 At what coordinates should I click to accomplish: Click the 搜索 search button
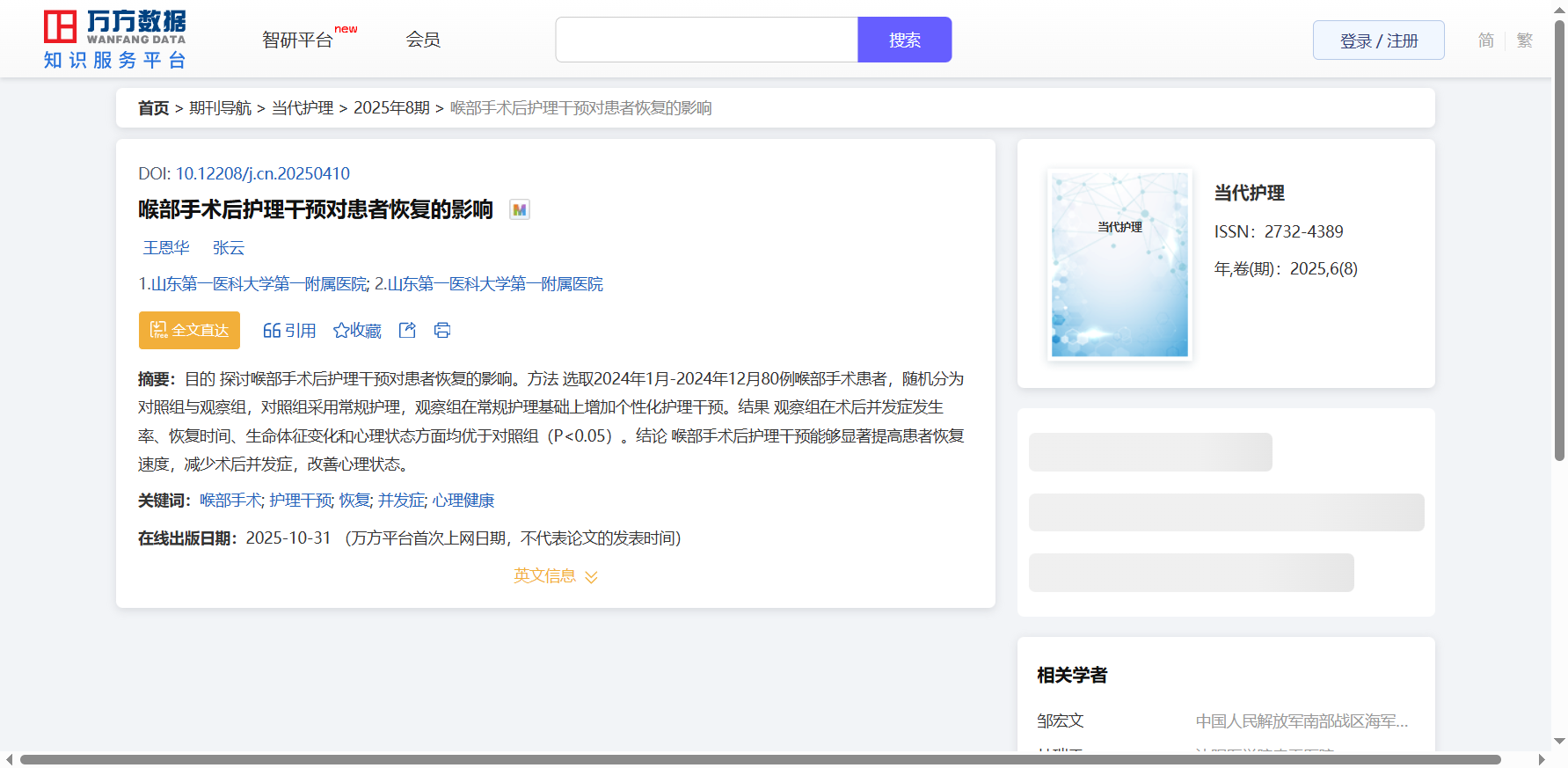pyautogui.click(x=904, y=40)
